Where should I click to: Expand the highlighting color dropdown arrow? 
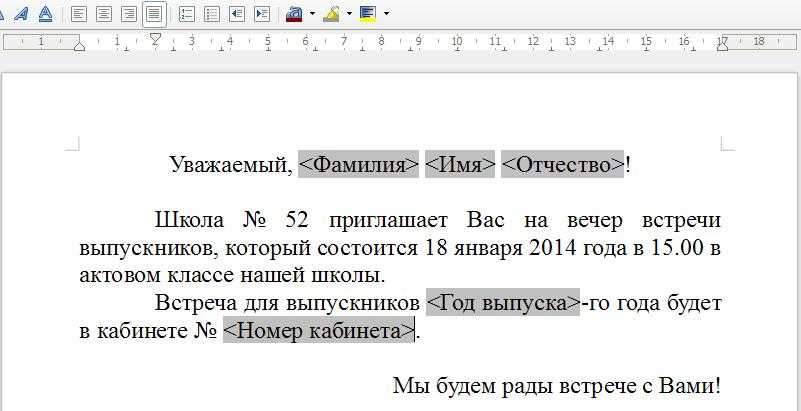(349, 14)
